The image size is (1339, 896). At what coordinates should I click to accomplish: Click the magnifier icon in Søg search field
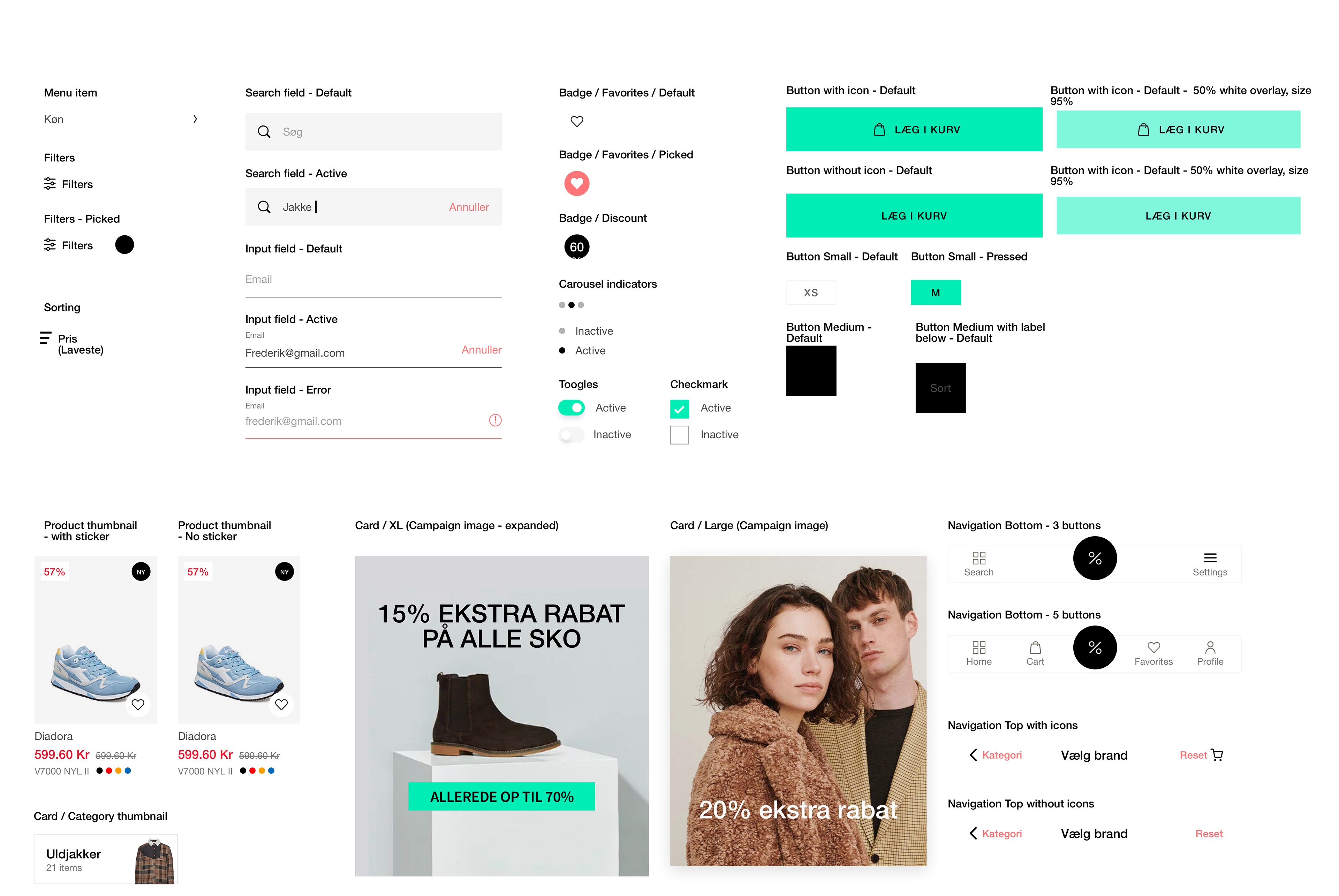click(264, 132)
